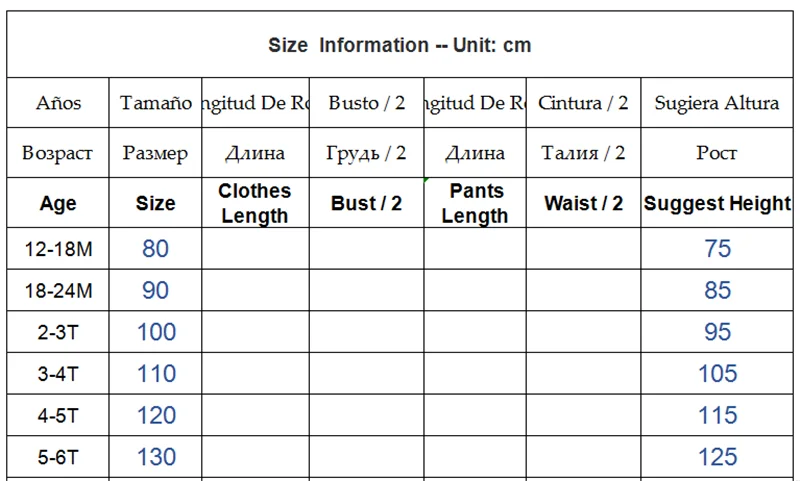Click the size 90 cell
The width and height of the screenshot is (800, 481).
coord(155,290)
